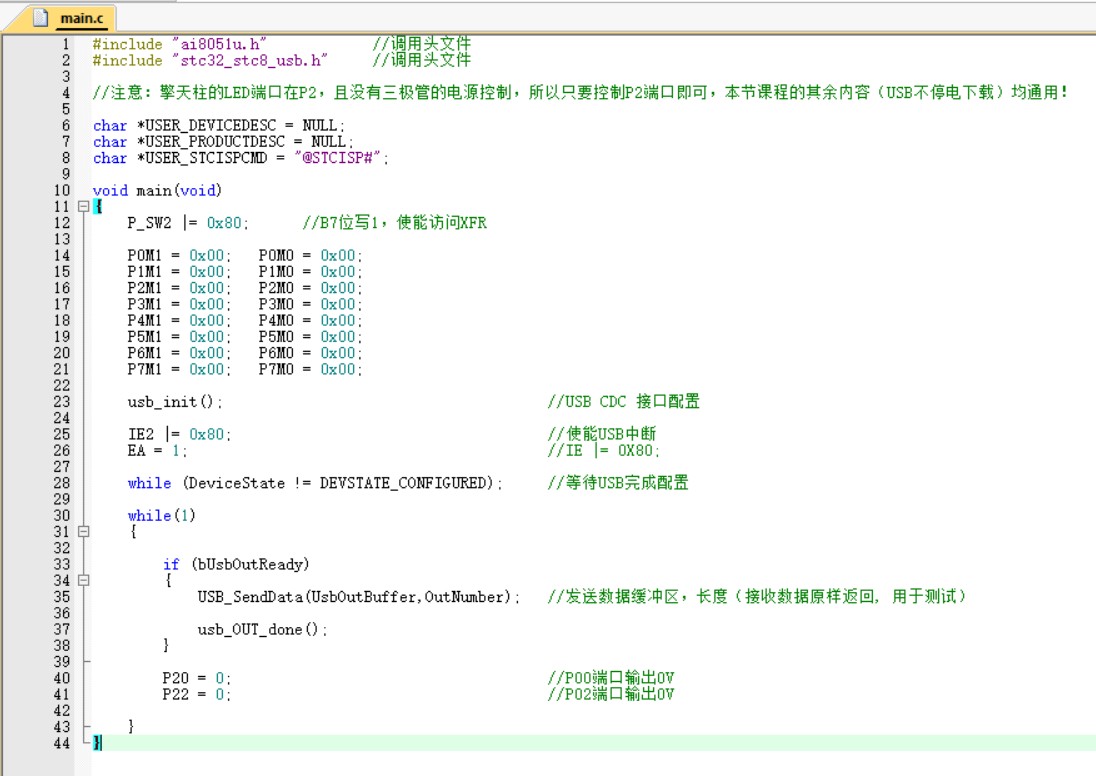Click the IE2 |= 0x80 statement
Screen dimensions: 1096x776
point(179,434)
